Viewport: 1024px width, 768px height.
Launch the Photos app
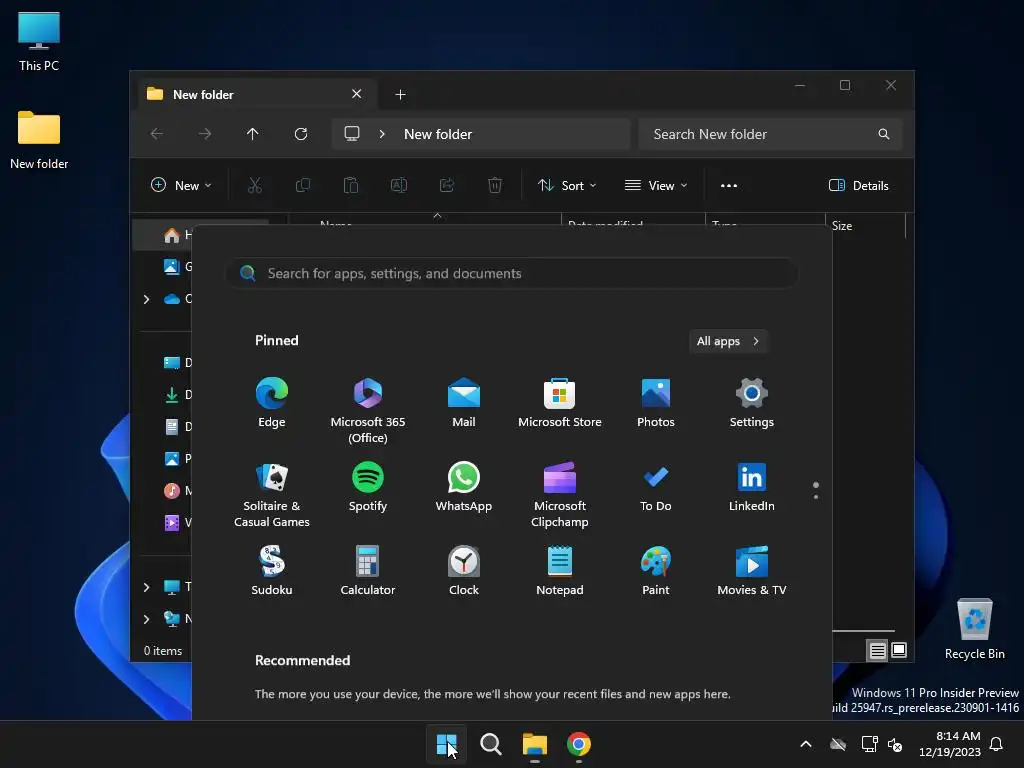pyautogui.click(x=656, y=403)
